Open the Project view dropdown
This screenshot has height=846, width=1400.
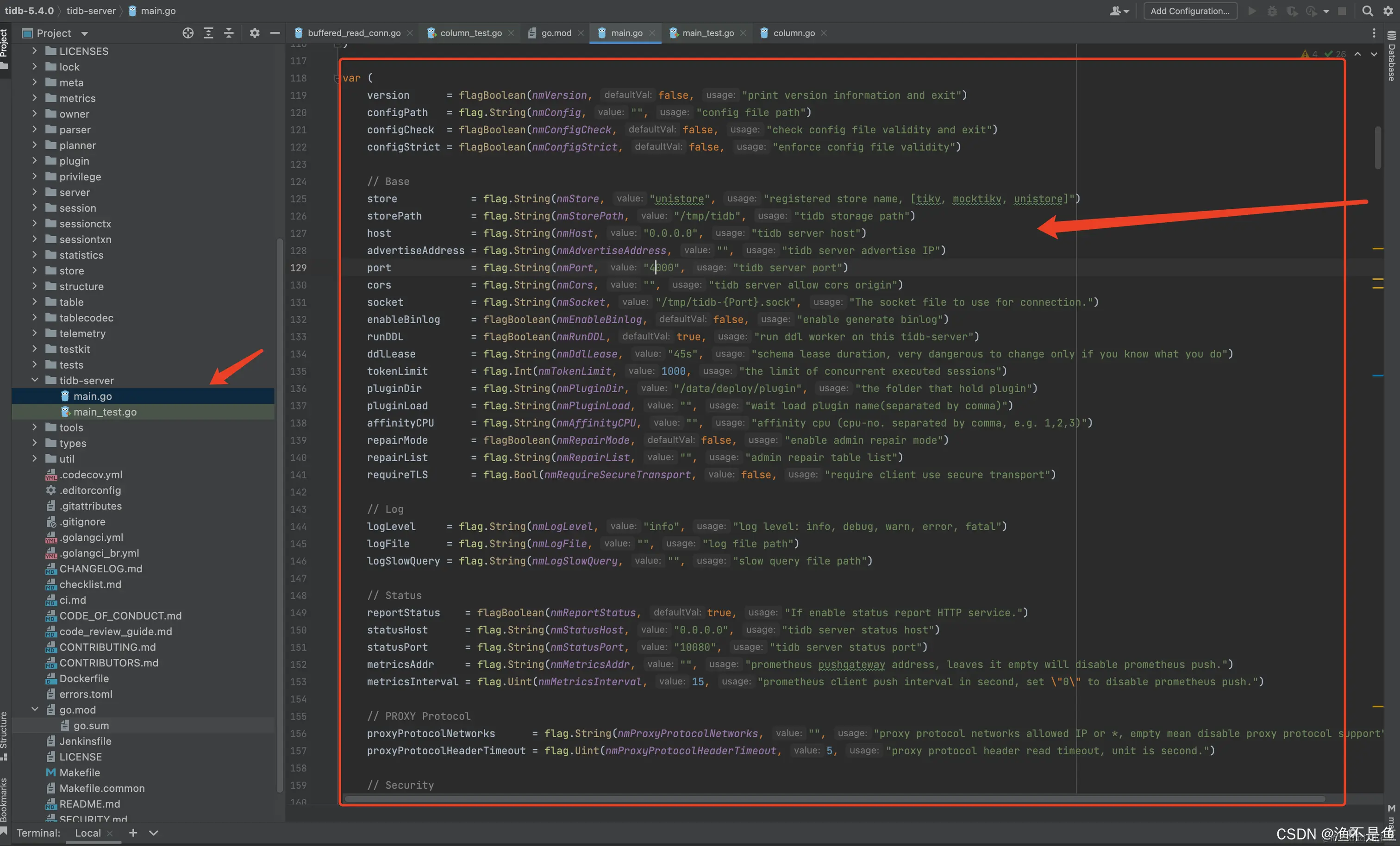coord(85,33)
